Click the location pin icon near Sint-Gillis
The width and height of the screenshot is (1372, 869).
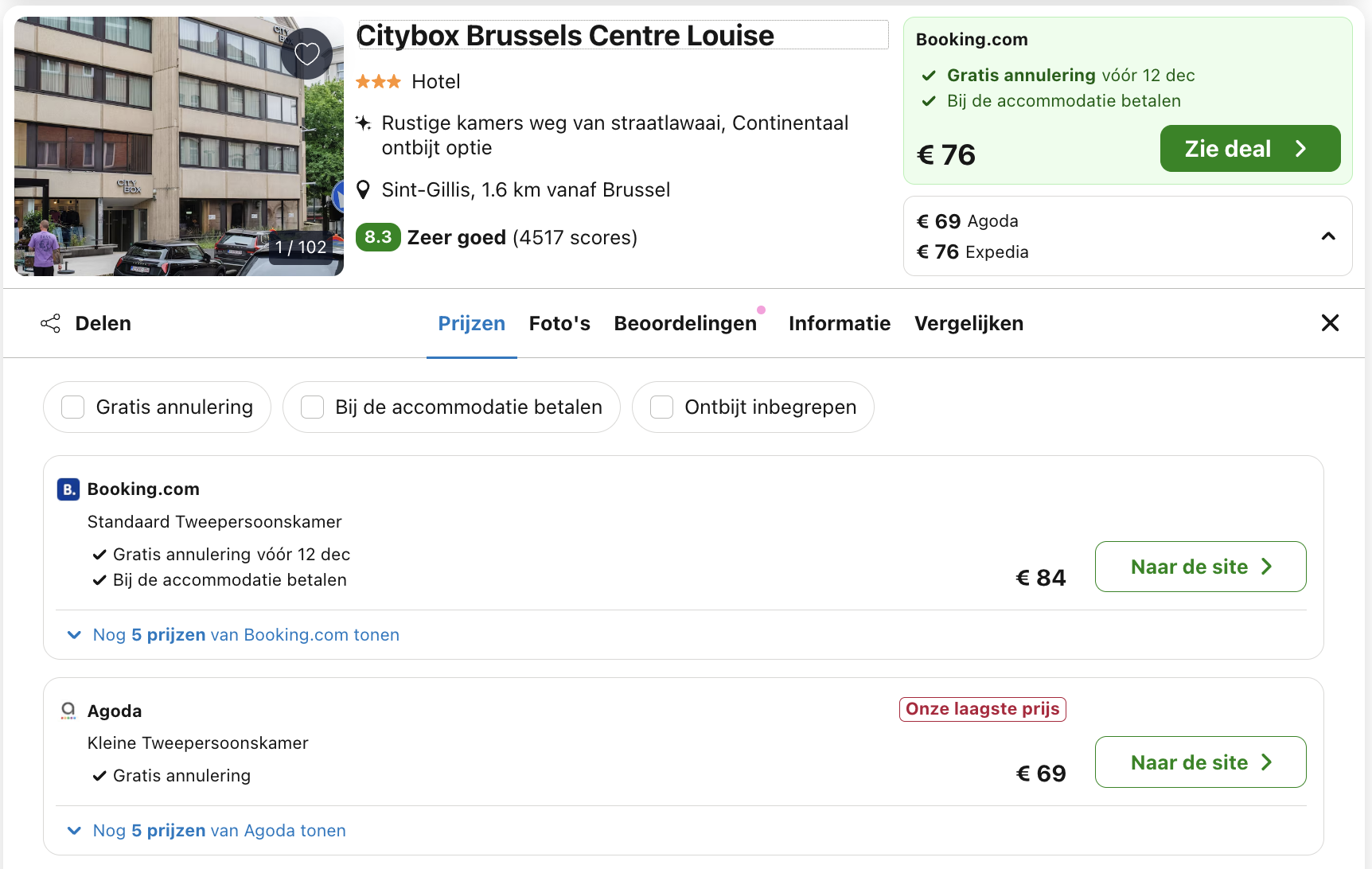(x=364, y=189)
